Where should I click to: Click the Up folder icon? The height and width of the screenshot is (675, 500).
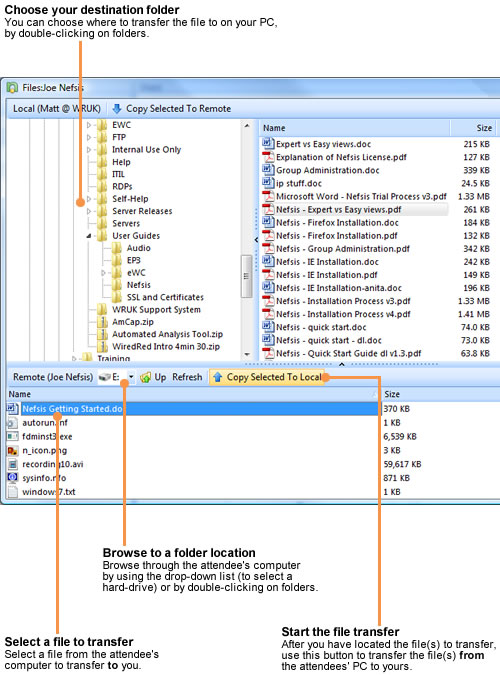tap(146, 377)
